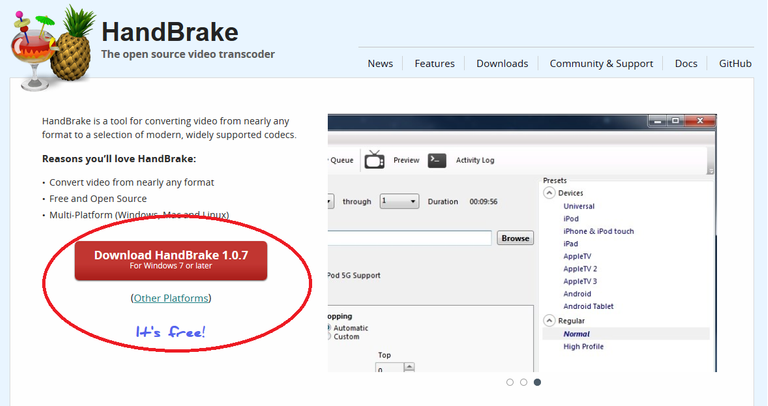Collapse the Regular preset group

pyautogui.click(x=550, y=321)
